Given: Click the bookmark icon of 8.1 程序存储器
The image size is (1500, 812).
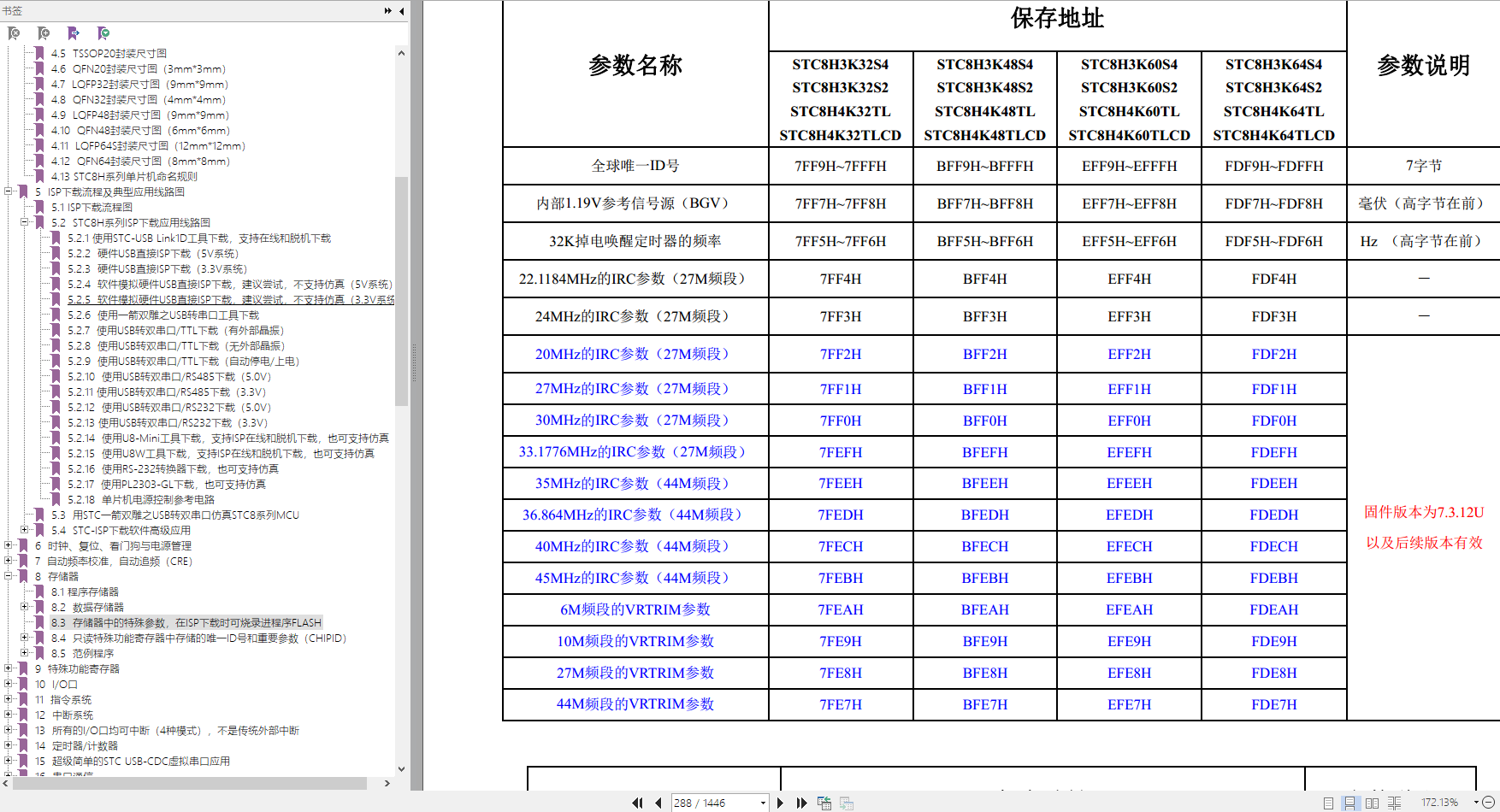Looking at the screenshot, I should tap(39, 591).
